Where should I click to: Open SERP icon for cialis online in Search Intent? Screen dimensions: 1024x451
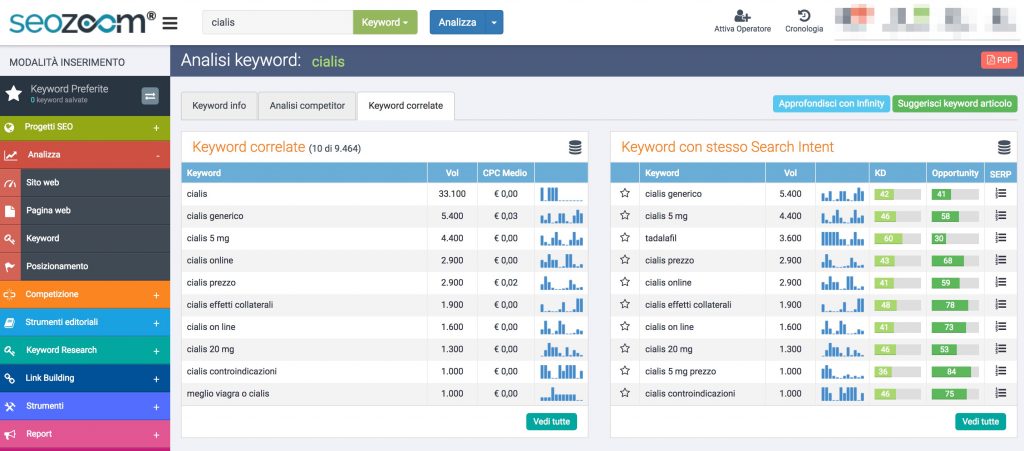1000,282
